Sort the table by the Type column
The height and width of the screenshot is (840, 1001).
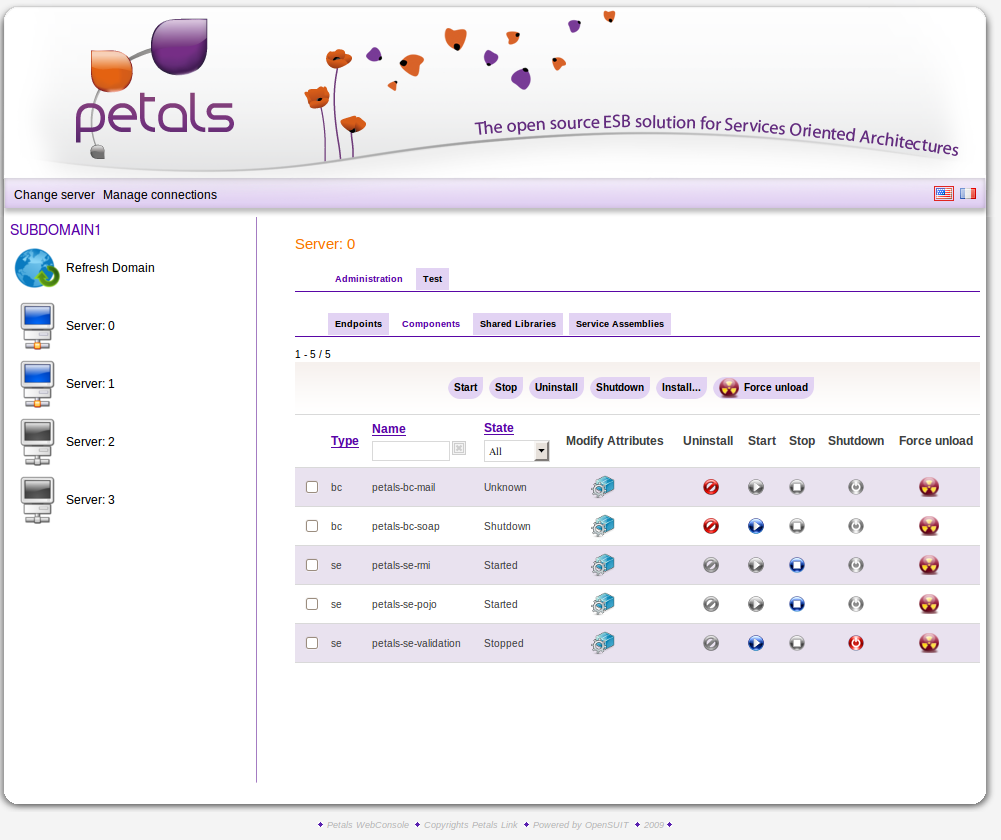345,441
